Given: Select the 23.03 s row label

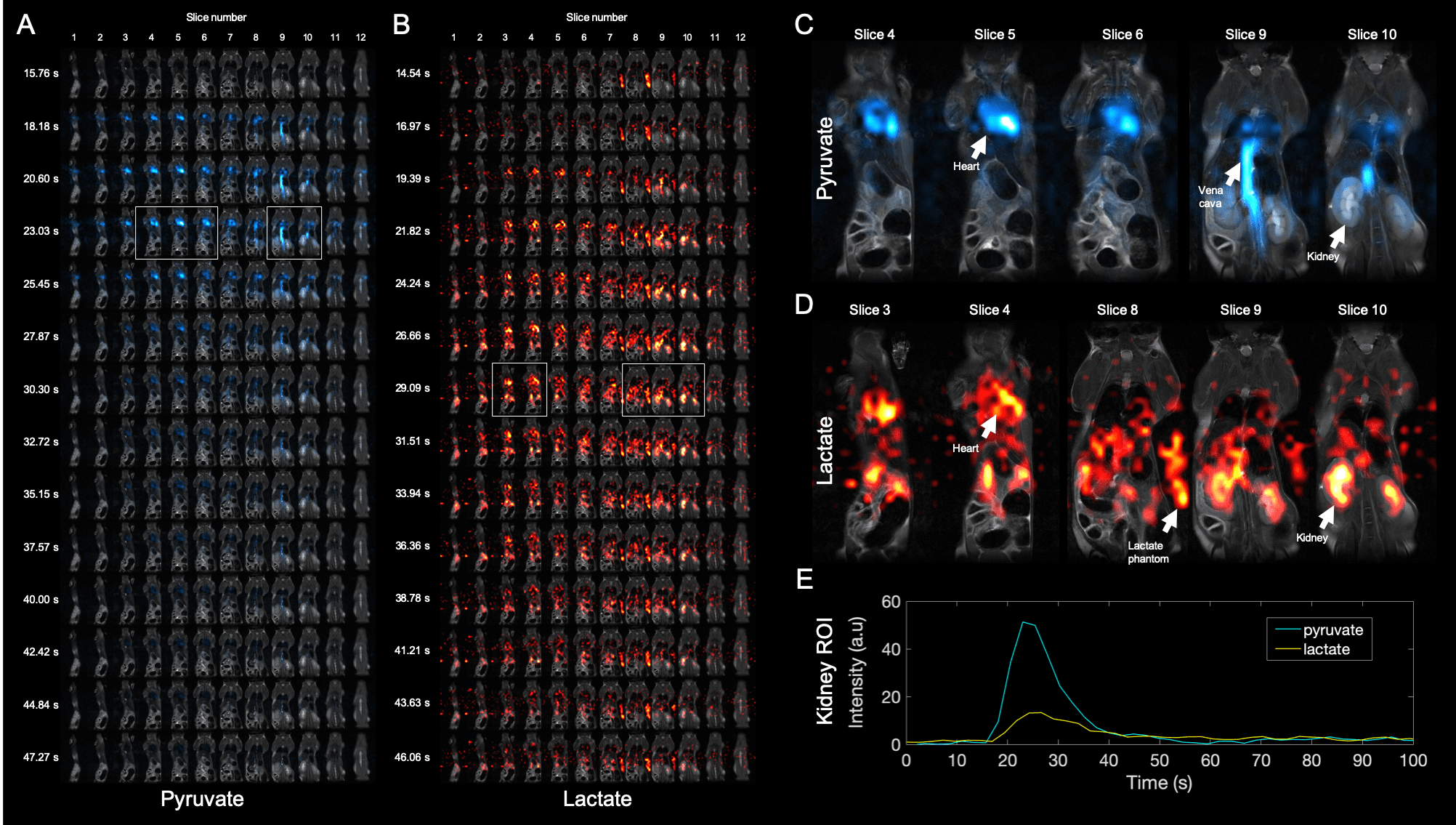Looking at the screenshot, I should click(41, 231).
